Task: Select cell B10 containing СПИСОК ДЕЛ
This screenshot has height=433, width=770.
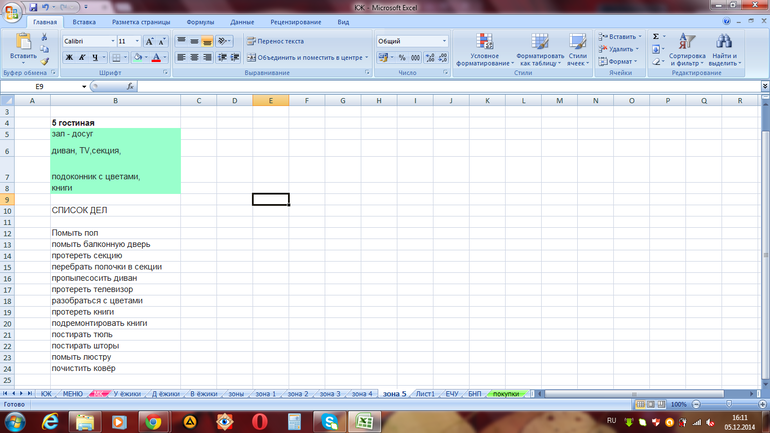Action: tap(115, 210)
